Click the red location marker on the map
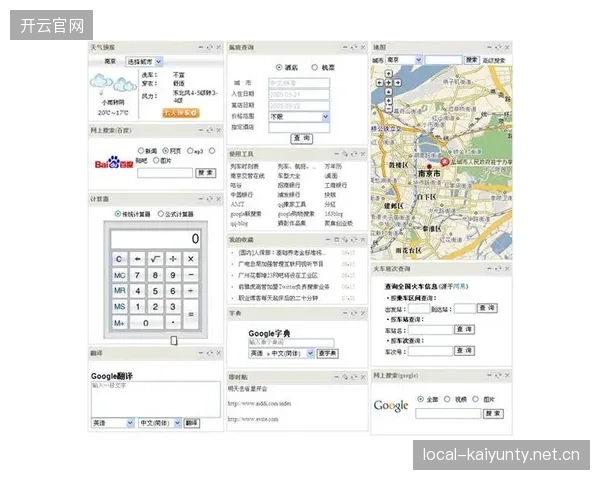The image size is (600, 480). (x=445, y=162)
